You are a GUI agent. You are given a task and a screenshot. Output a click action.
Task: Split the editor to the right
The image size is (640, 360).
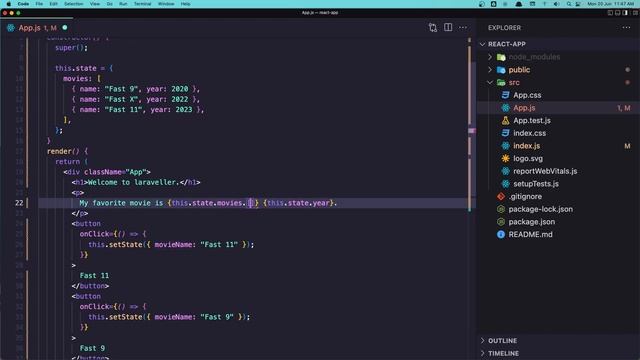(x=448, y=27)
